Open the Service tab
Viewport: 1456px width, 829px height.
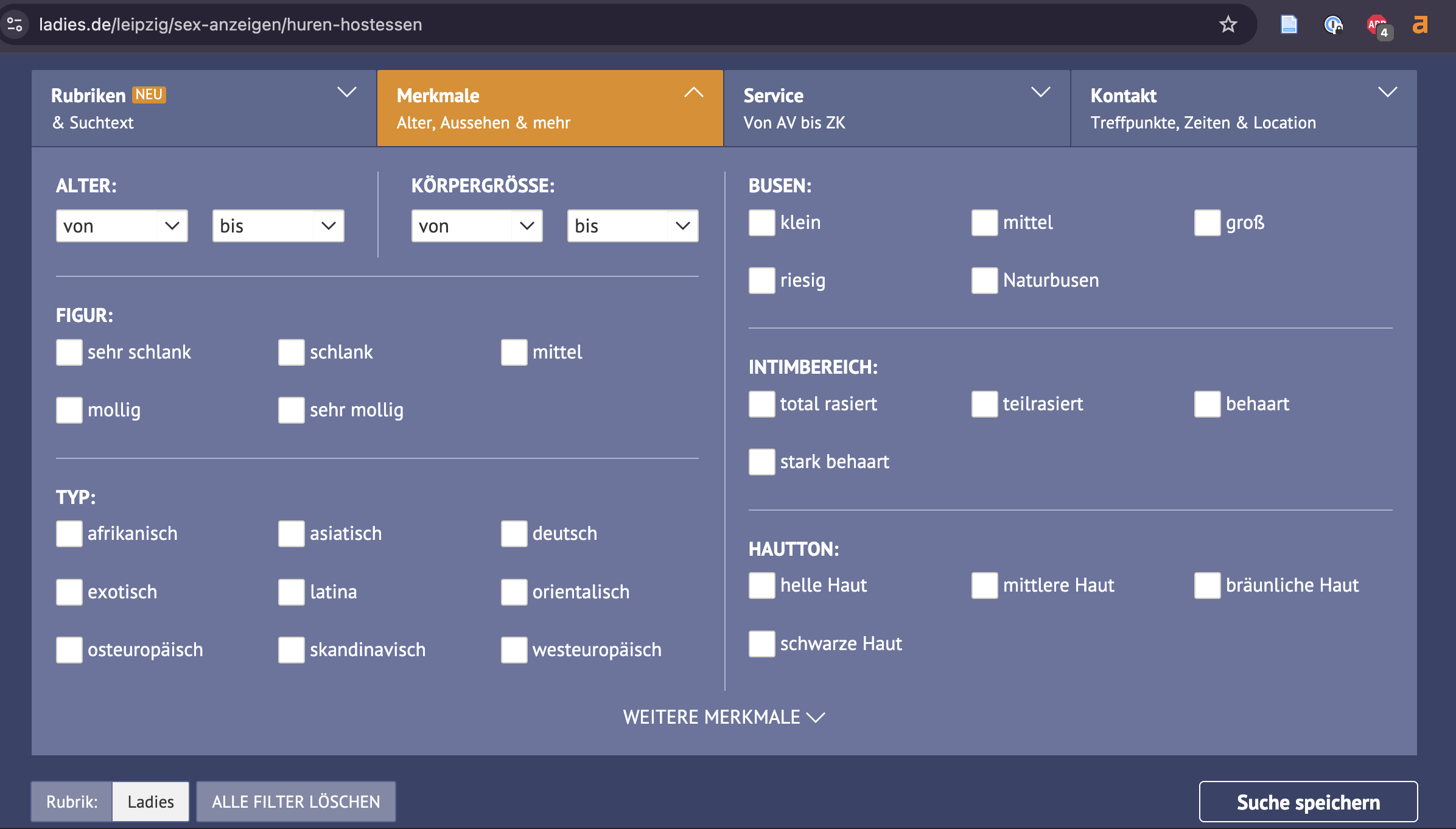896,108
